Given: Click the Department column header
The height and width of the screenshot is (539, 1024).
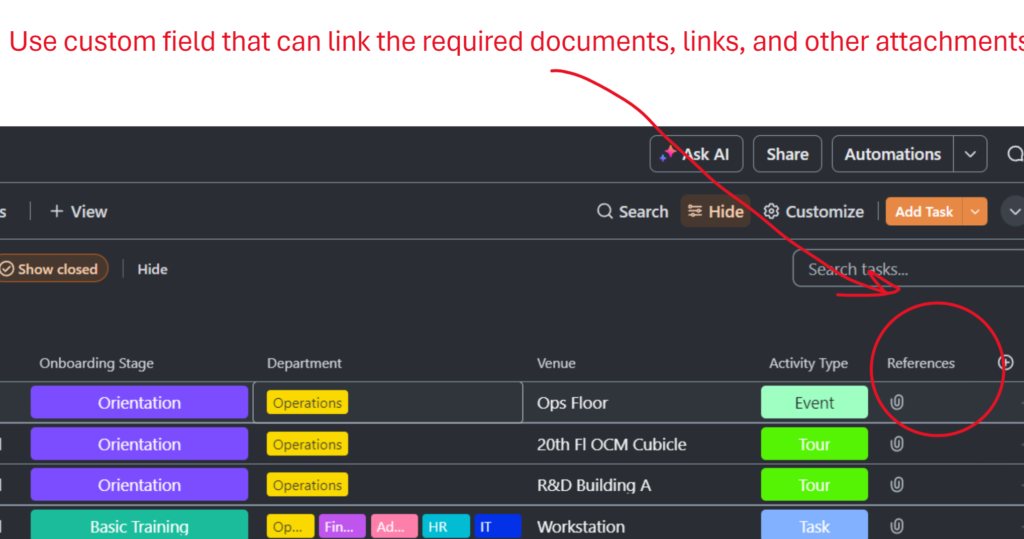Looking at the screenshot, I should click(x=304, y=363).
